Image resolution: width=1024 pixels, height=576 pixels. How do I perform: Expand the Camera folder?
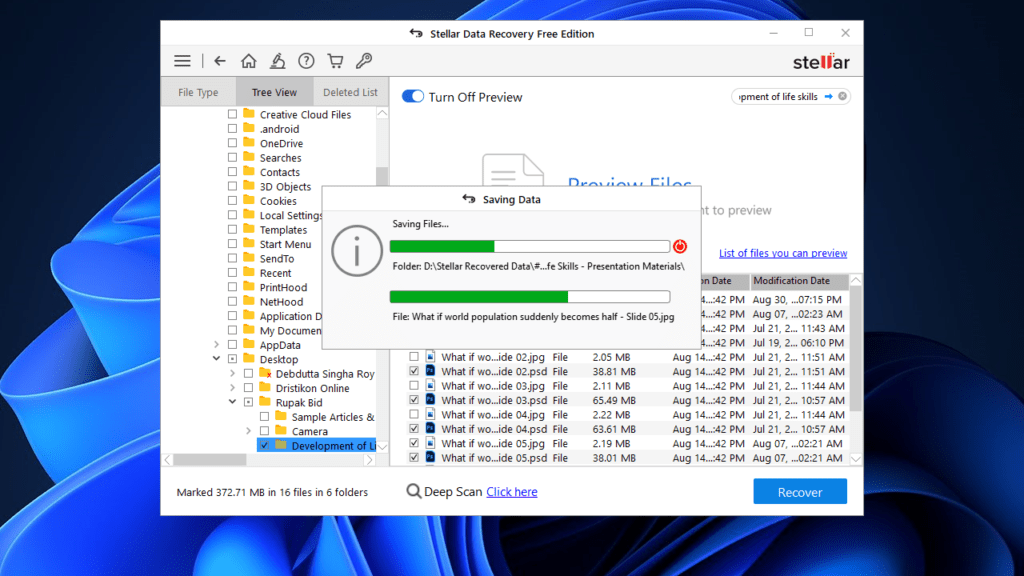[248, 431]
